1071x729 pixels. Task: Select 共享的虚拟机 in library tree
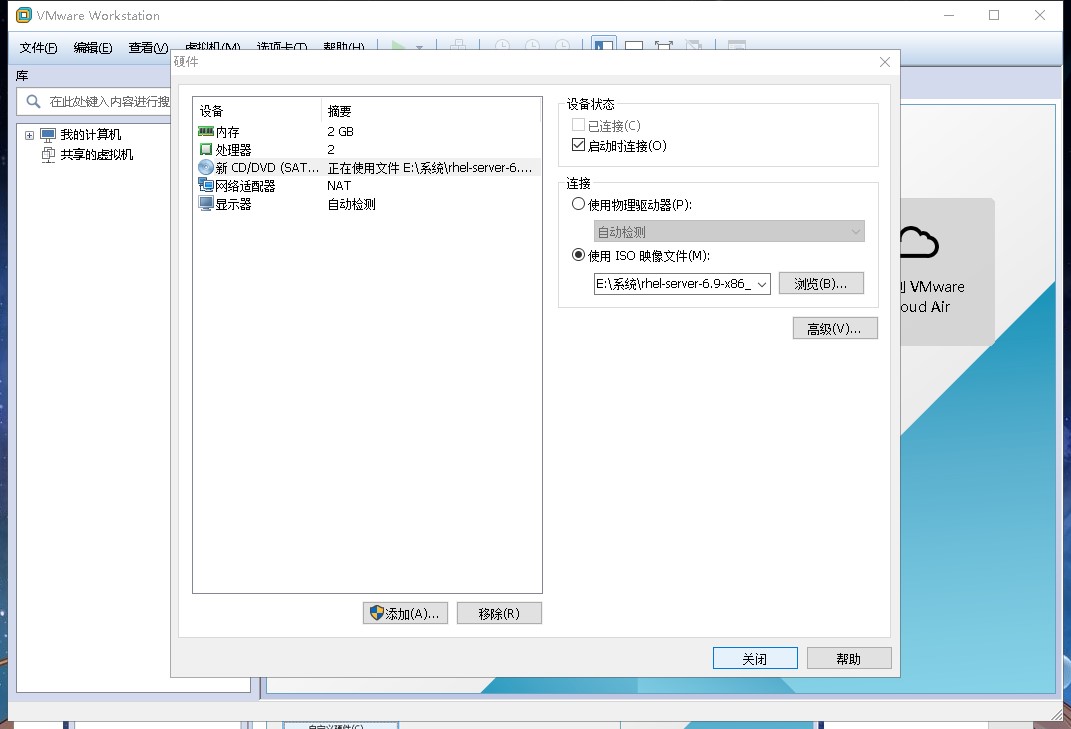(x=96, y=154)
